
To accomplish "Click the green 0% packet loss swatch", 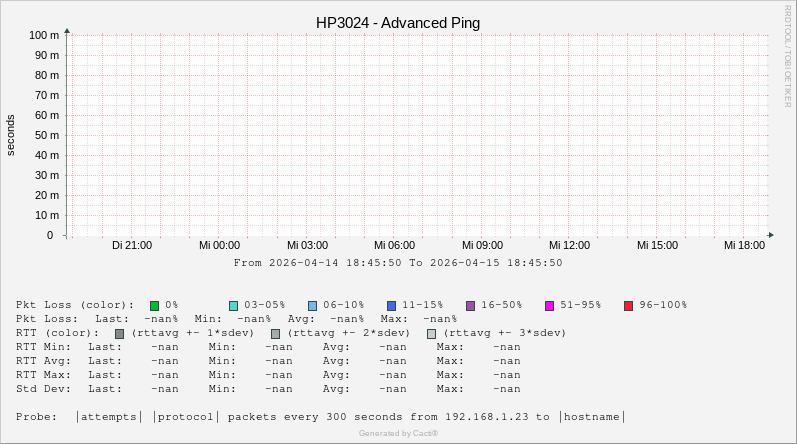I will 155,305.
